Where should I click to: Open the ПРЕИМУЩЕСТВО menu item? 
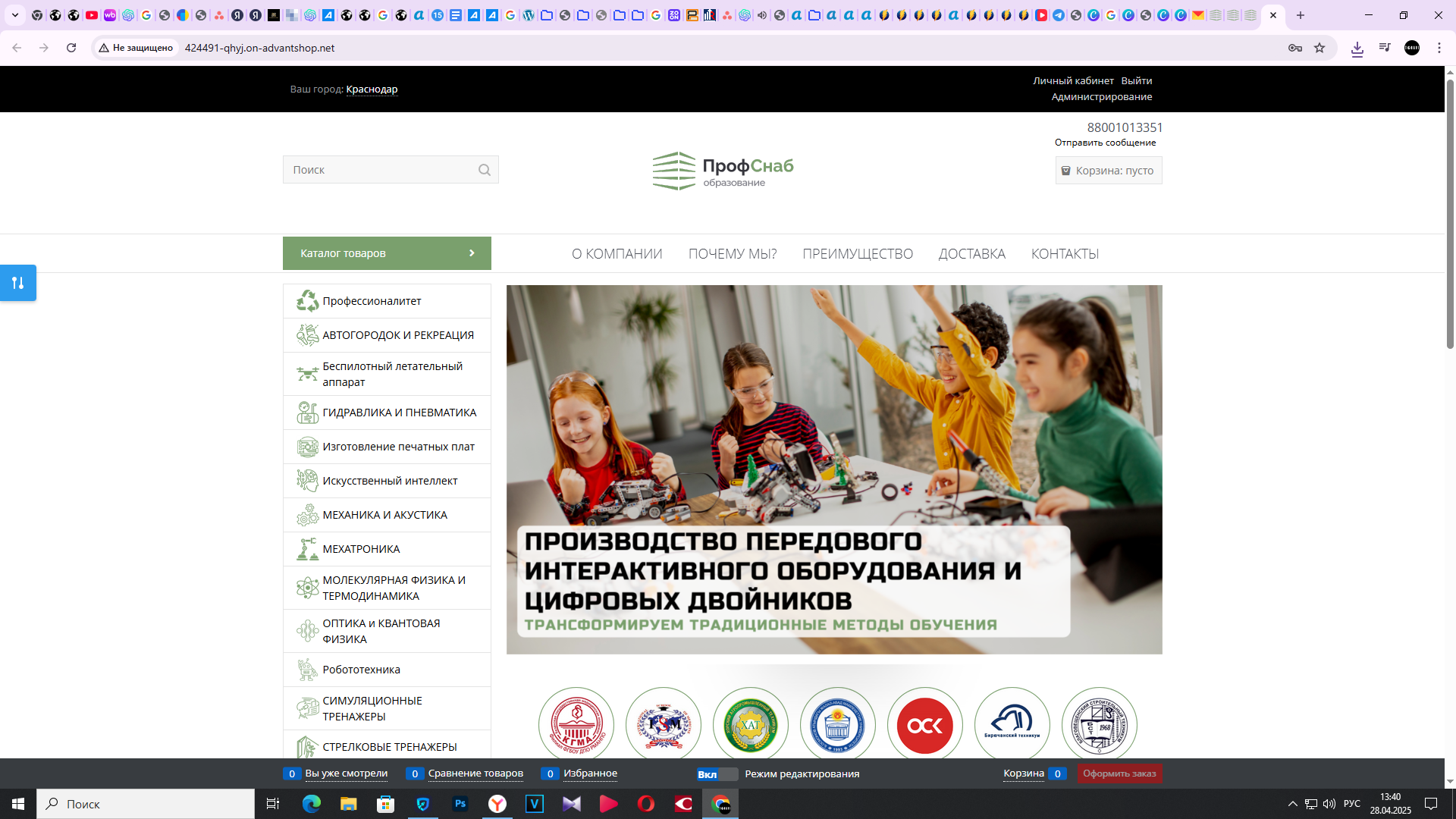[858, 254]
